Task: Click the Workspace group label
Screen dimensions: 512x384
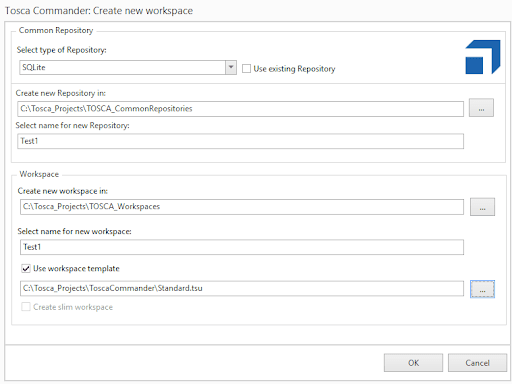Action: (x=39, y=174)
